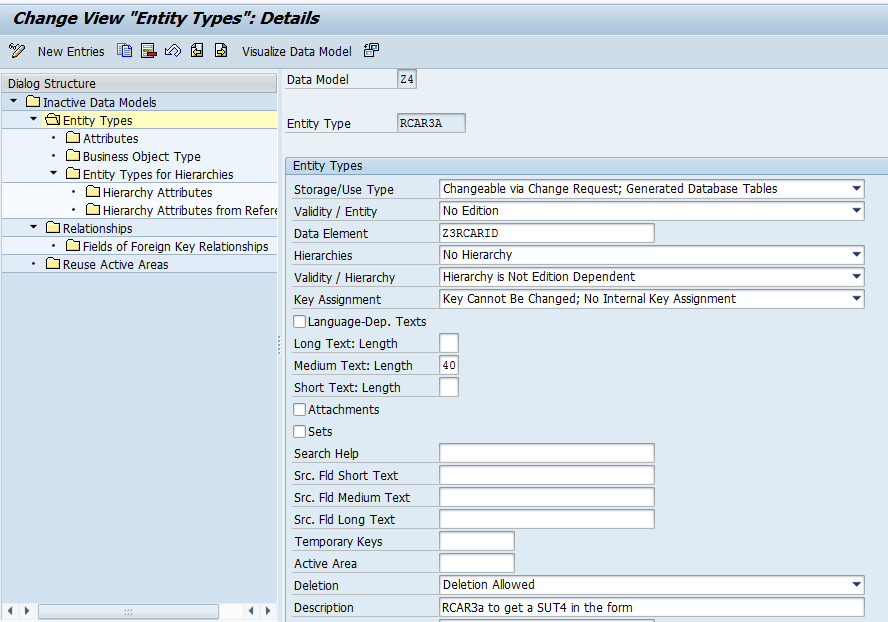Click the Entity Type field RCAR3A
Screen dimensions: 888x622
tap(431, 123)
